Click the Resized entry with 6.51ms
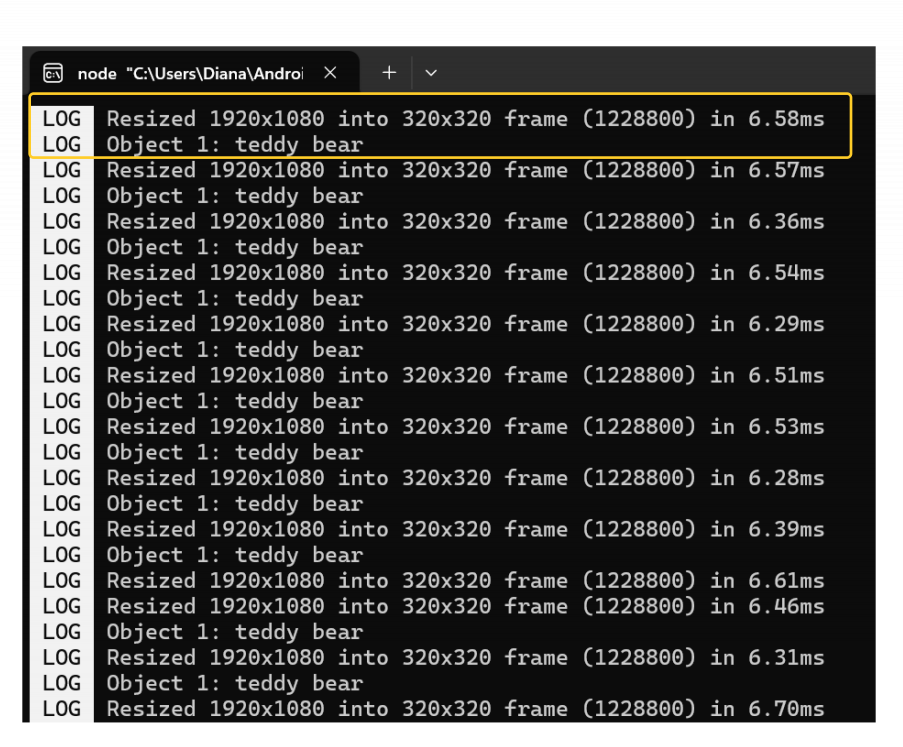The height and width of the screenshot is (747, 903). [x=465, y=376]
